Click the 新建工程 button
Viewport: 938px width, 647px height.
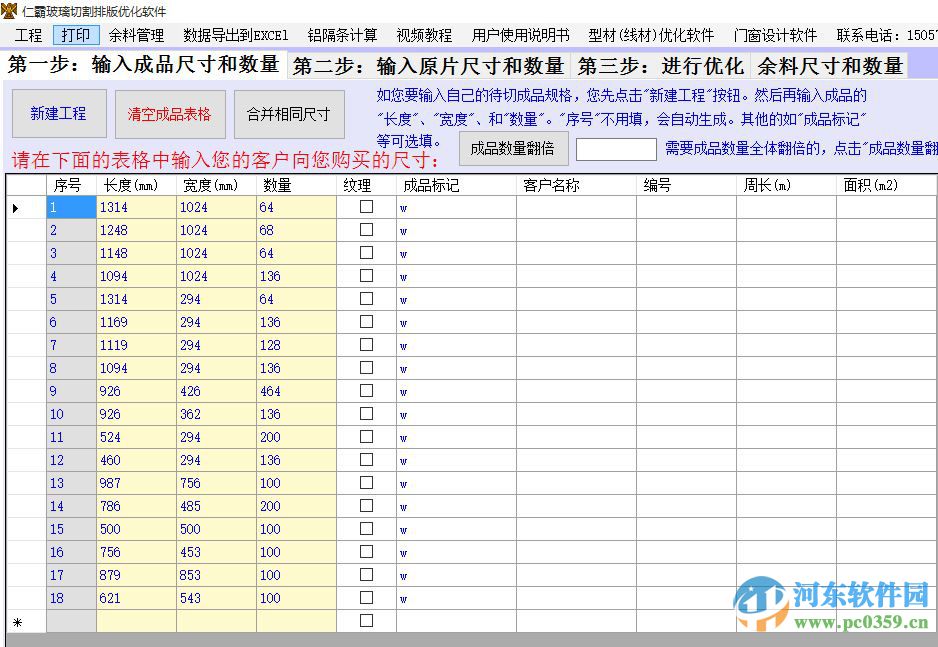(59, 114)
